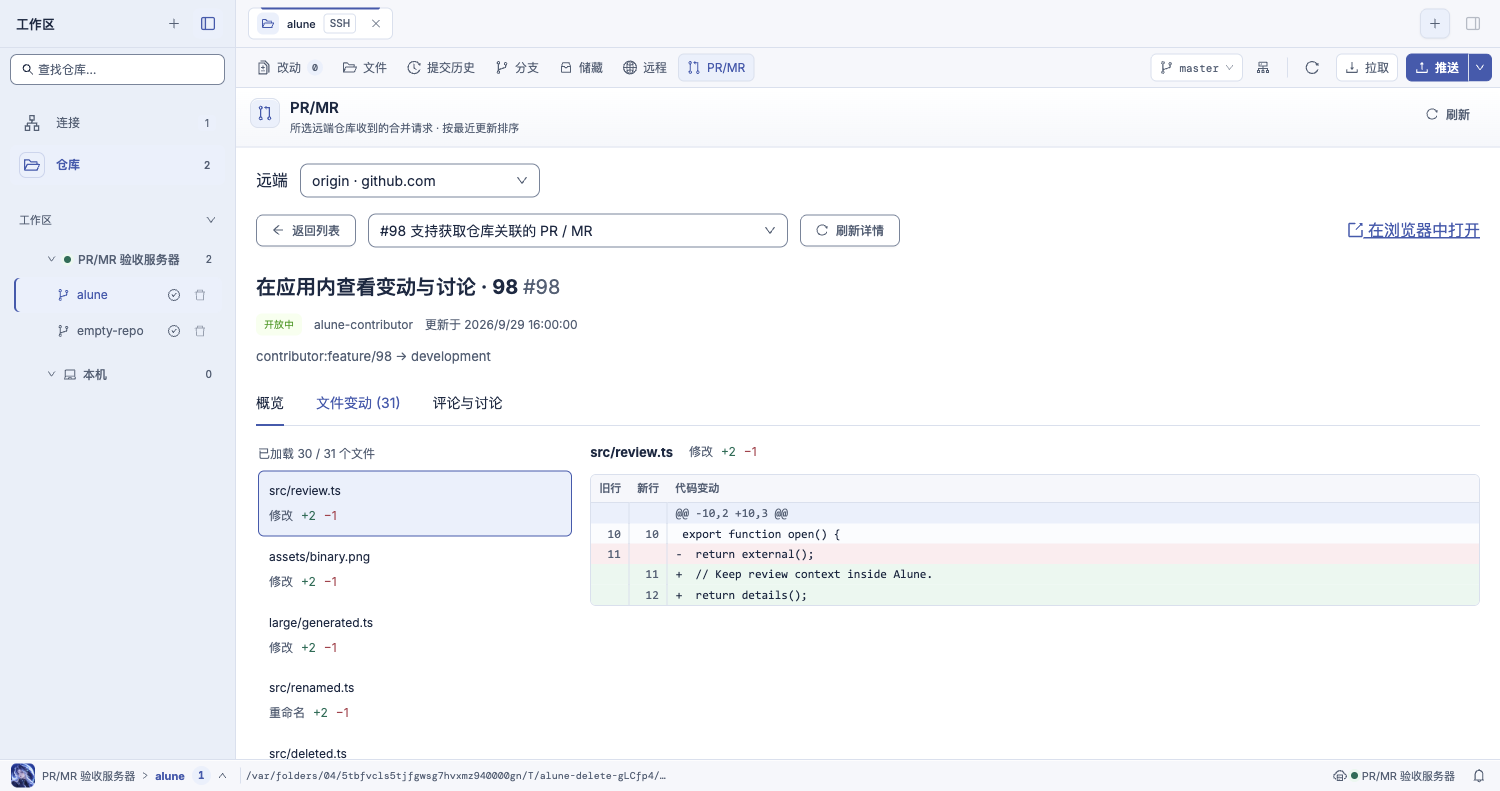Toggle the left sidebar panel icon
The image size is (1500, 791).
208,23
